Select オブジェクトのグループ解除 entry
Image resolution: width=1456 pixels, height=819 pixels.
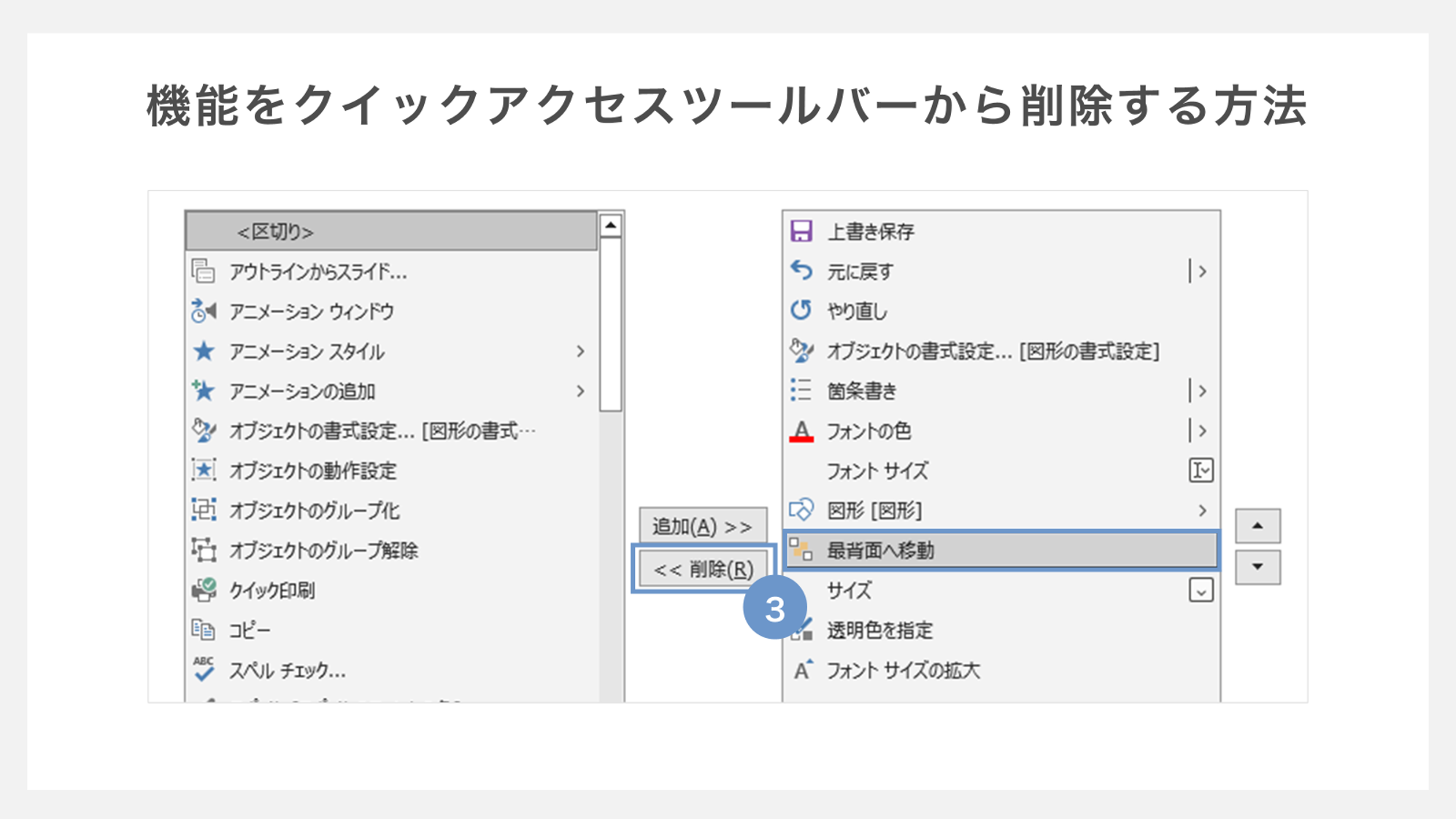pyautogui.click(x=392, y=550)
